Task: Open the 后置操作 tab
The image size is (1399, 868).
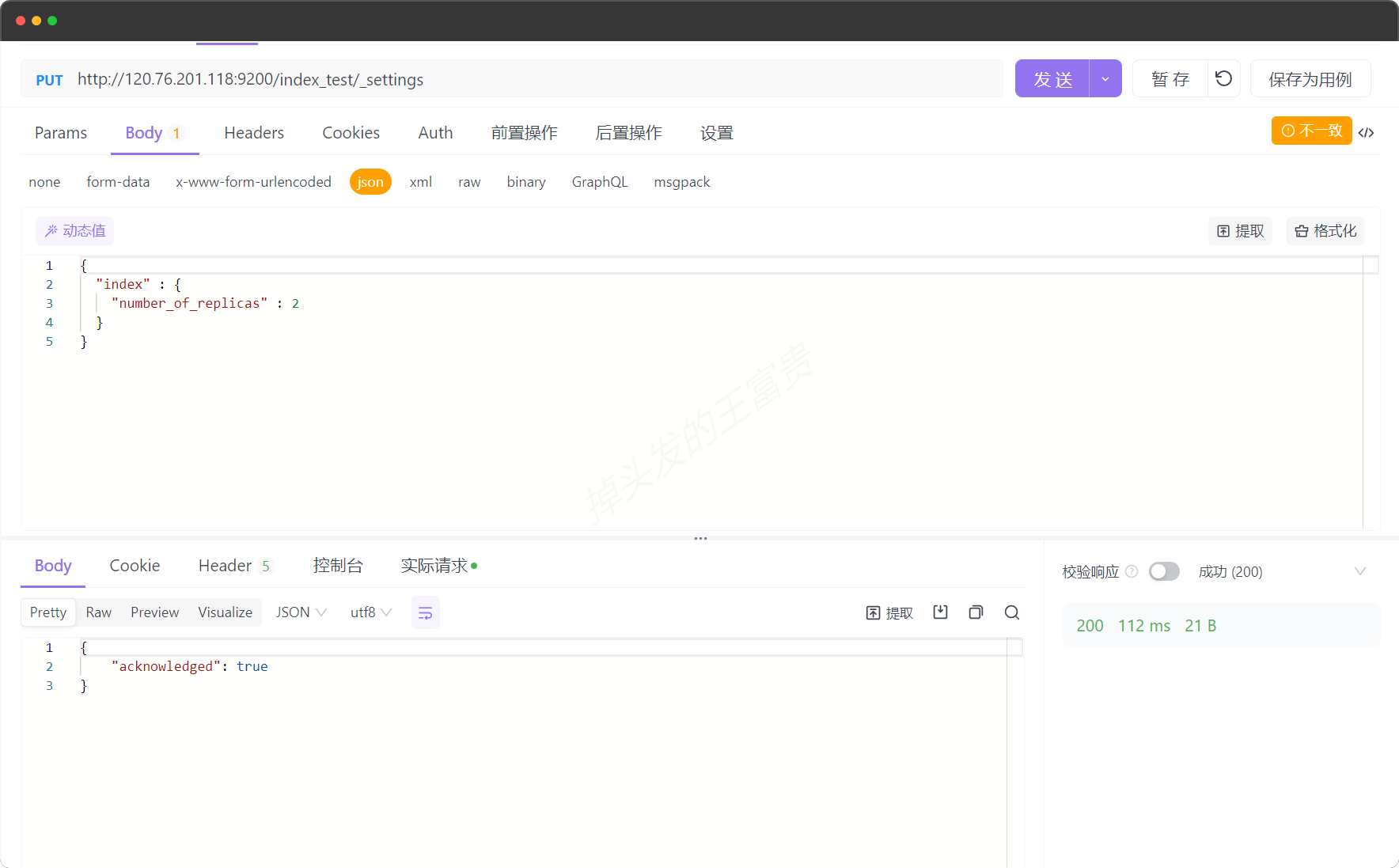Action: (x=628, y=133)
